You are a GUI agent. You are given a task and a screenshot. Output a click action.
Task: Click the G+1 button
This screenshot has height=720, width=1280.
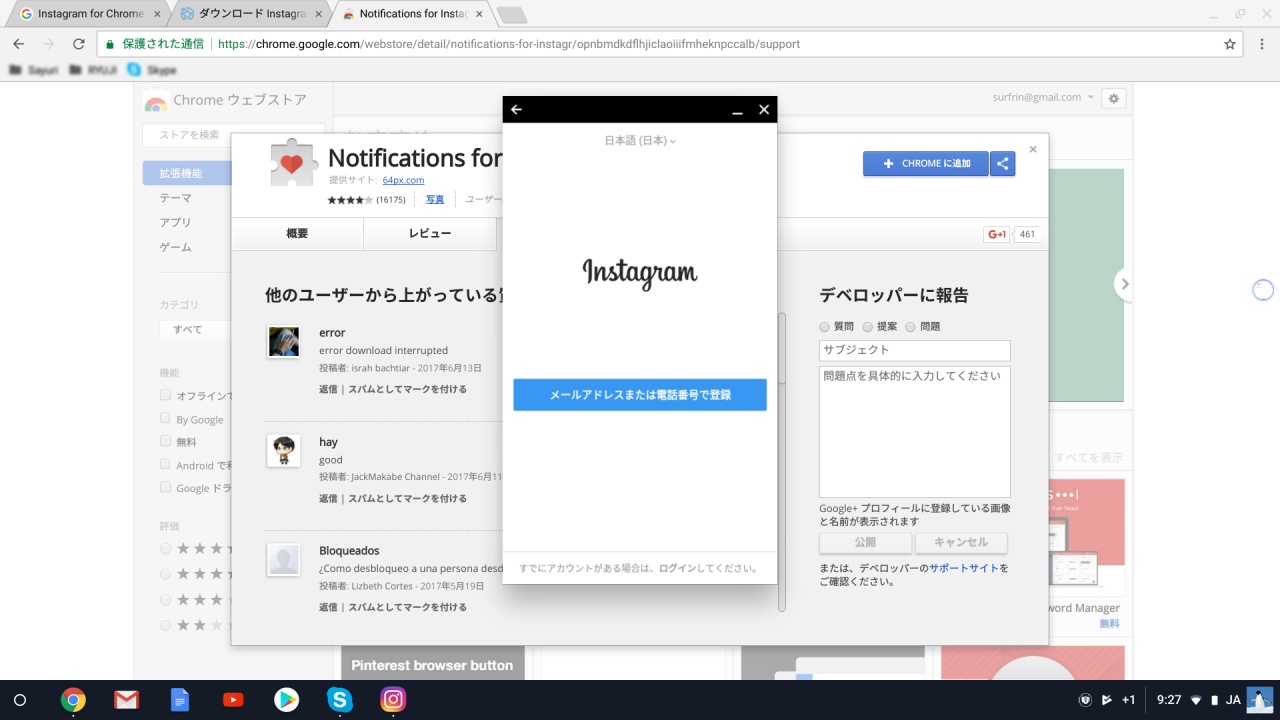[x=997, y=235]
